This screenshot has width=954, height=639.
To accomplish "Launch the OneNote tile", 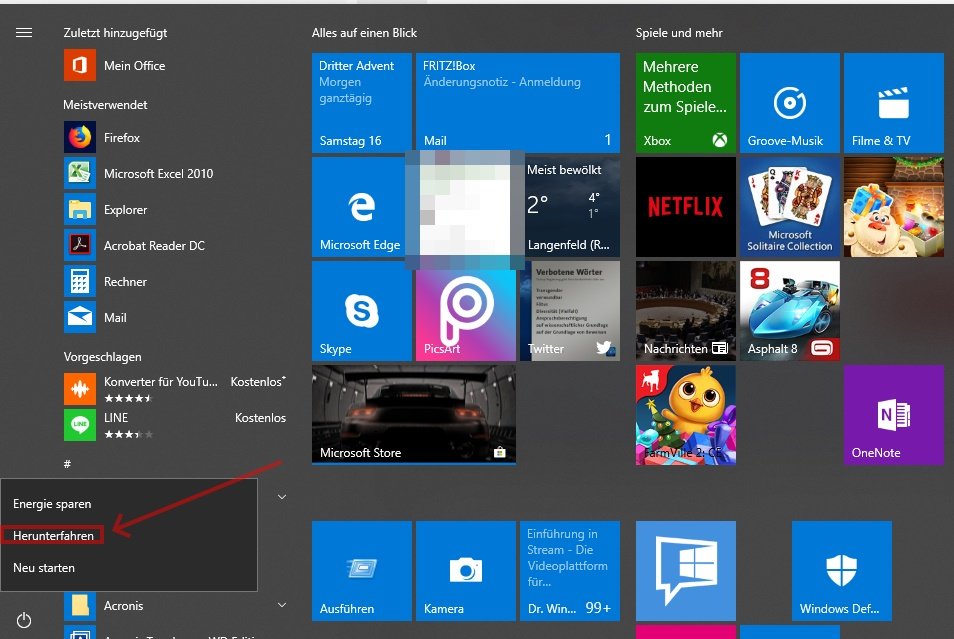I will 894,415.
